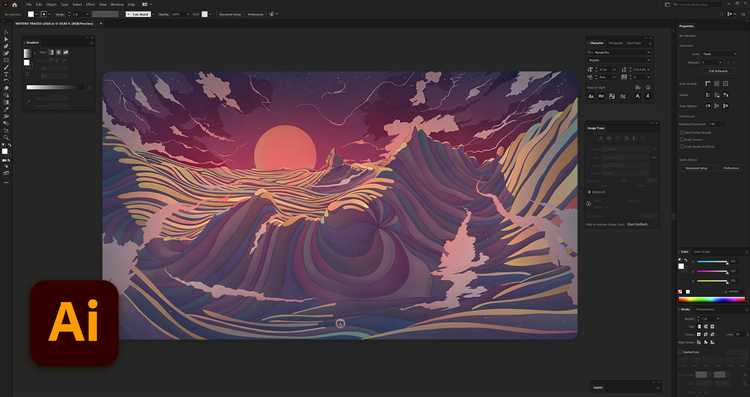Image resolution: width=750 pixels, height=397 pixels.
Task: Select the Direct Selection tool
Action: (x=6, y=40)
